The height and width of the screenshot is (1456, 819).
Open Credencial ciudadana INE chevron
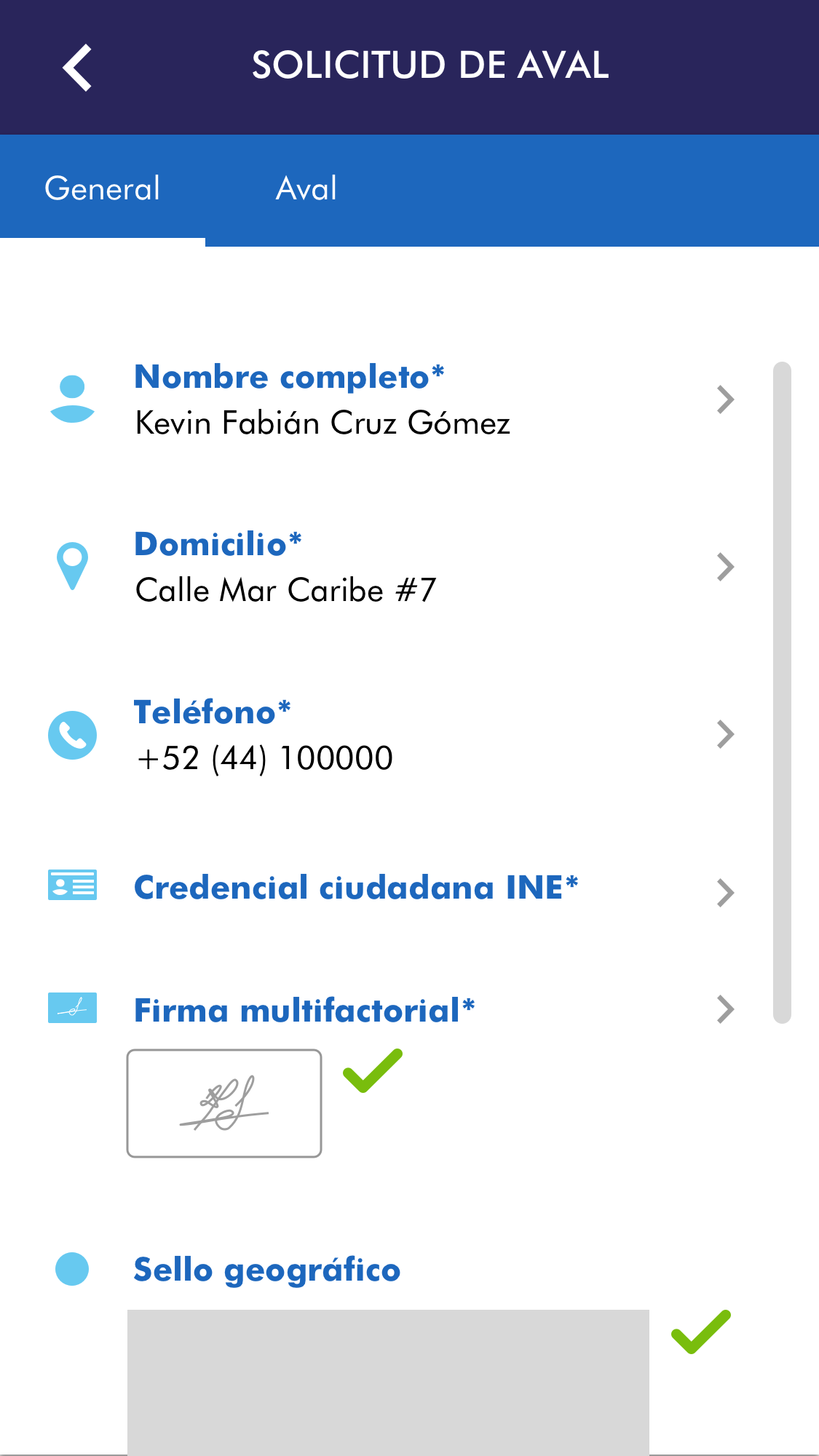pyautogui.click(x=725, y=893)
